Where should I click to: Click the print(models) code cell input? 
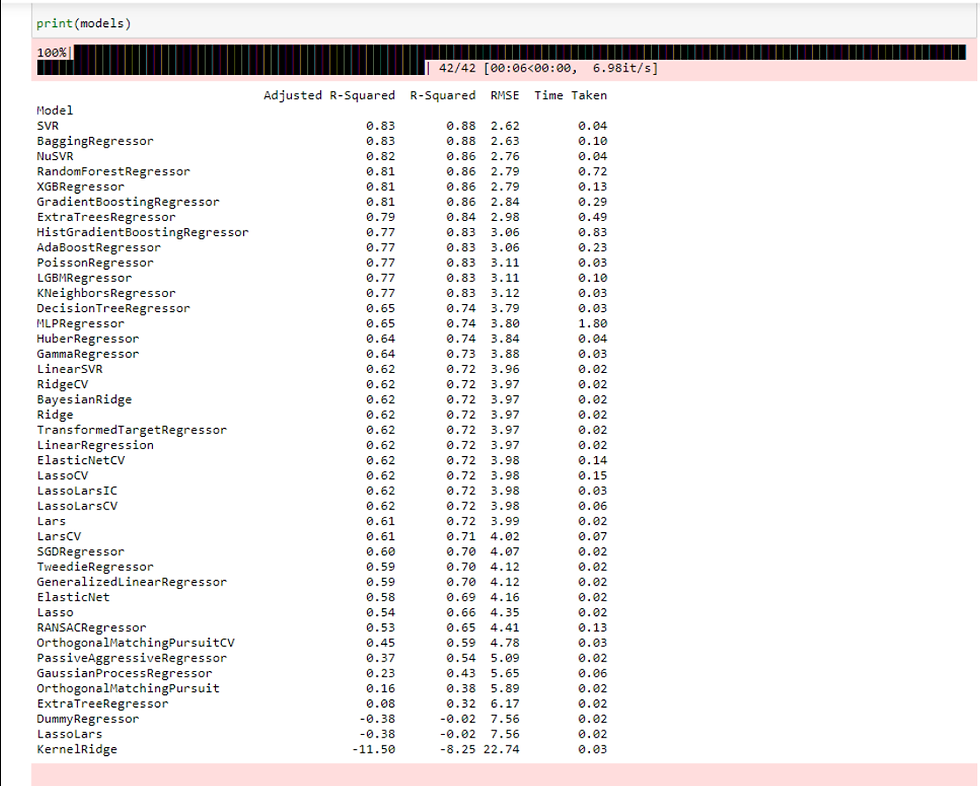tap(505, 23)
